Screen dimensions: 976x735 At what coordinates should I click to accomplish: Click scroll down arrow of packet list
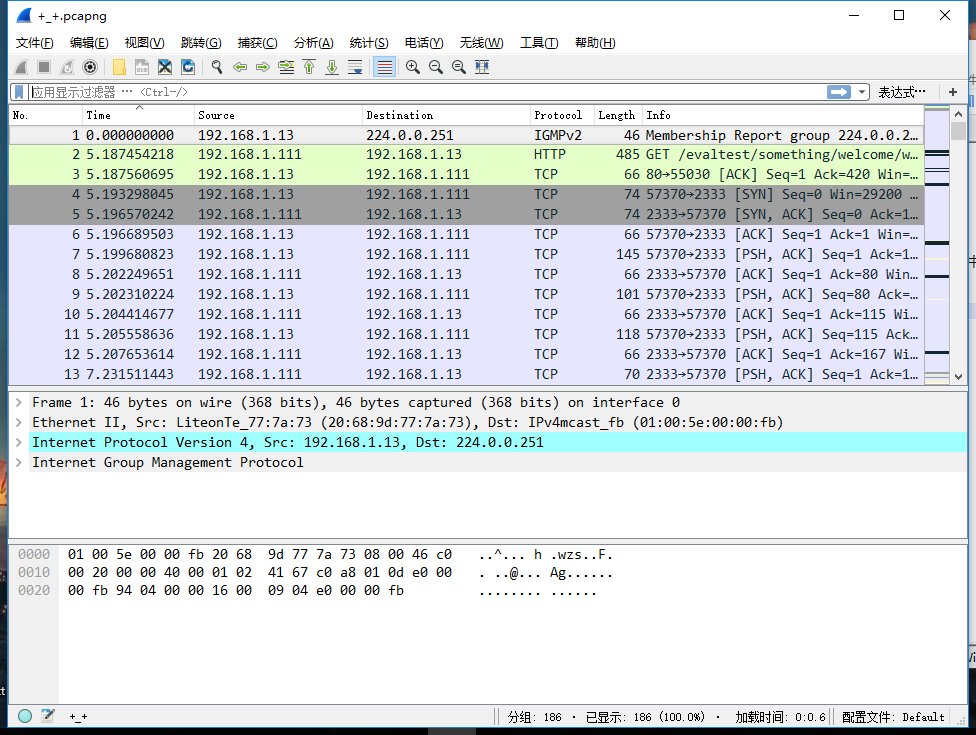click(x=958, y=377)
